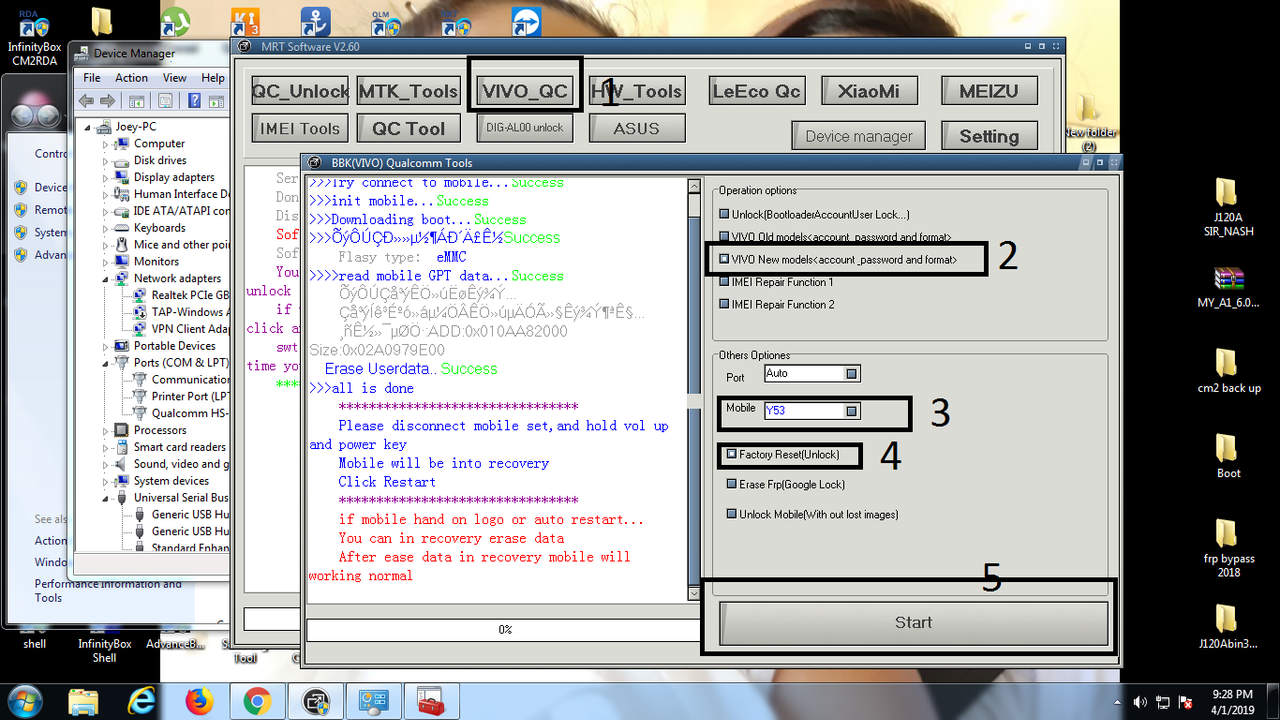The height and width of the screenshot is (720, 1280).
Task: Click the XiaoMi button
Action: (x=868, y=91)
